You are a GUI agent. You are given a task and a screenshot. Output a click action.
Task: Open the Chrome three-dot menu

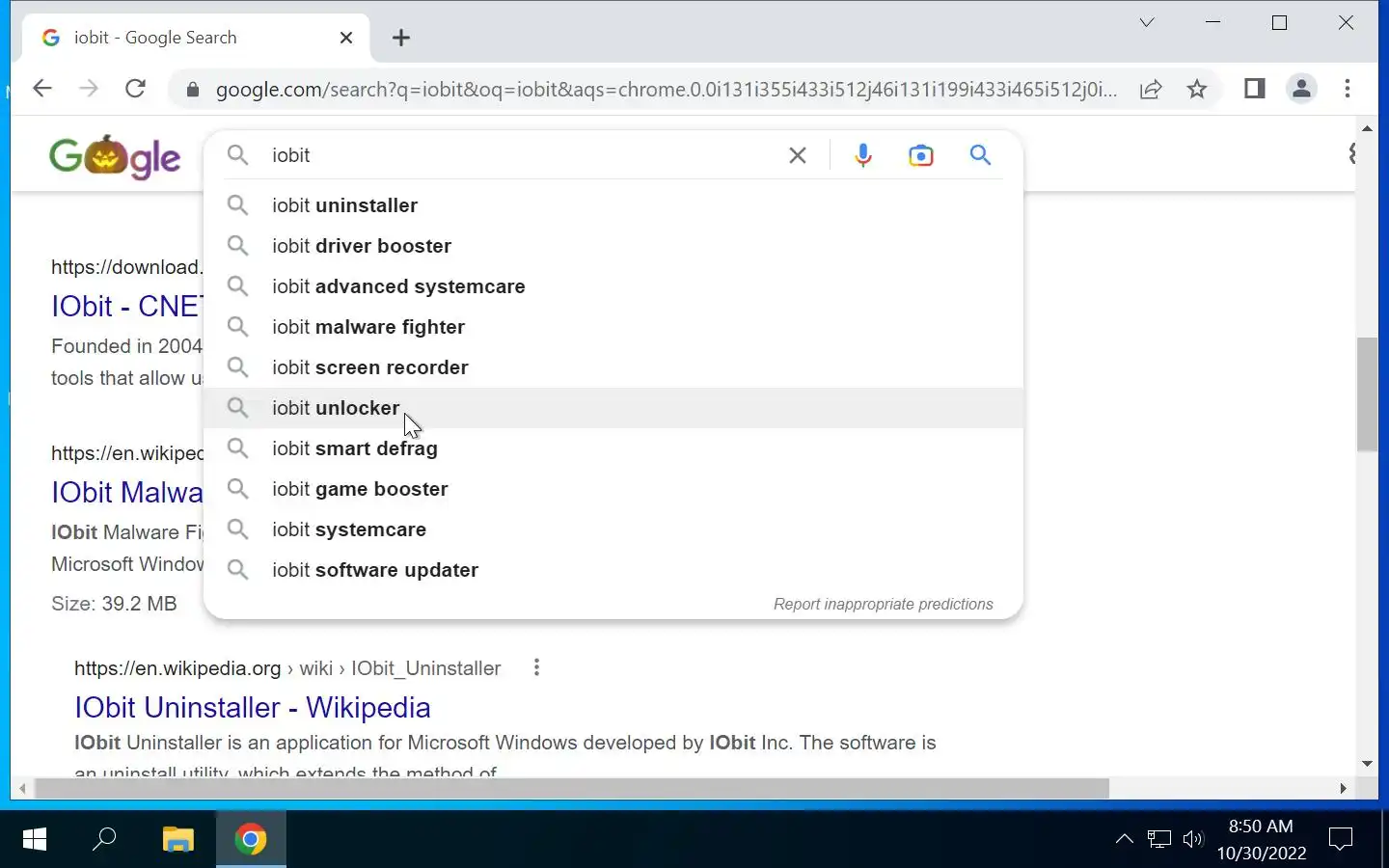pyautogui.click(x=1348, y=89)
